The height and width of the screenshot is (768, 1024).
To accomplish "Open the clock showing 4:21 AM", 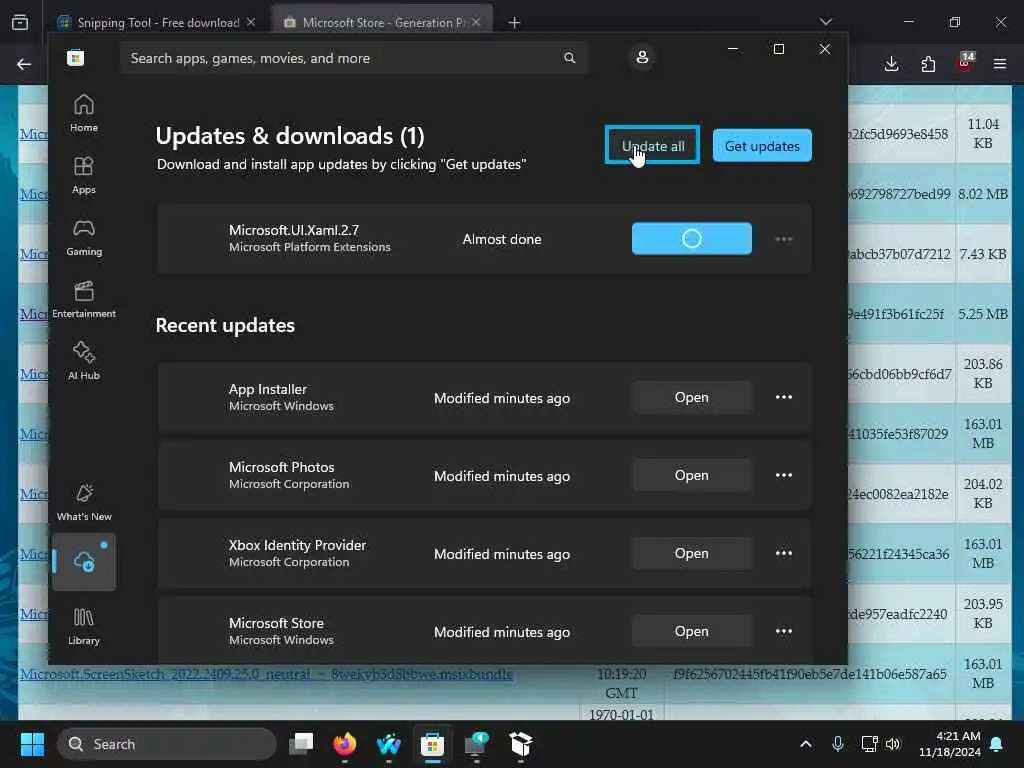I will pyautogui.click(x=950, y=744).
